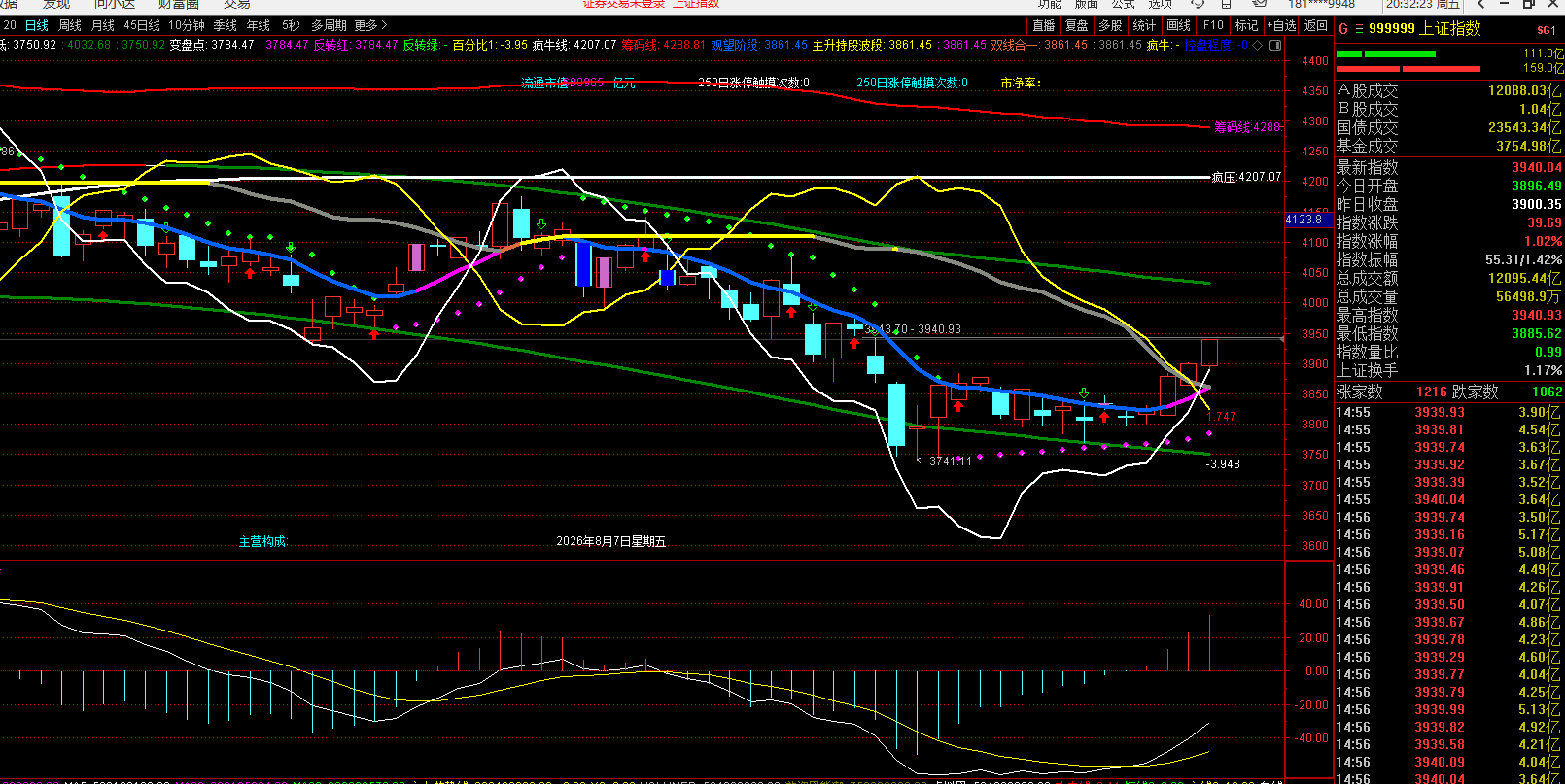Add to watchlist with +自选
The height and width of the screenshot is (784, 1565).
pos(1282,25)
